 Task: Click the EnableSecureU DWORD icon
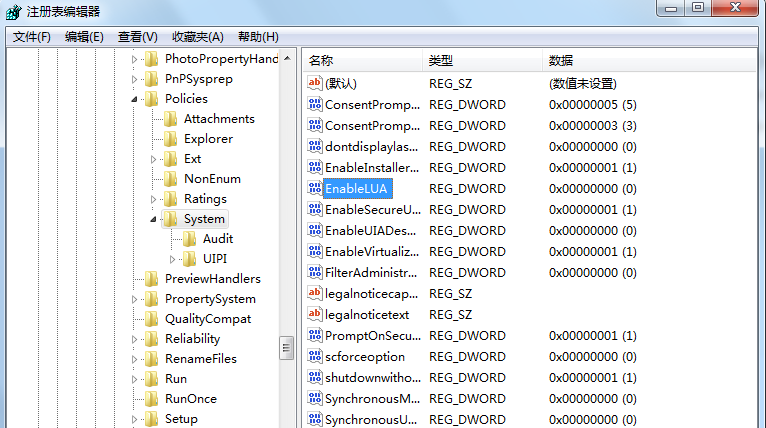point(315,209)
